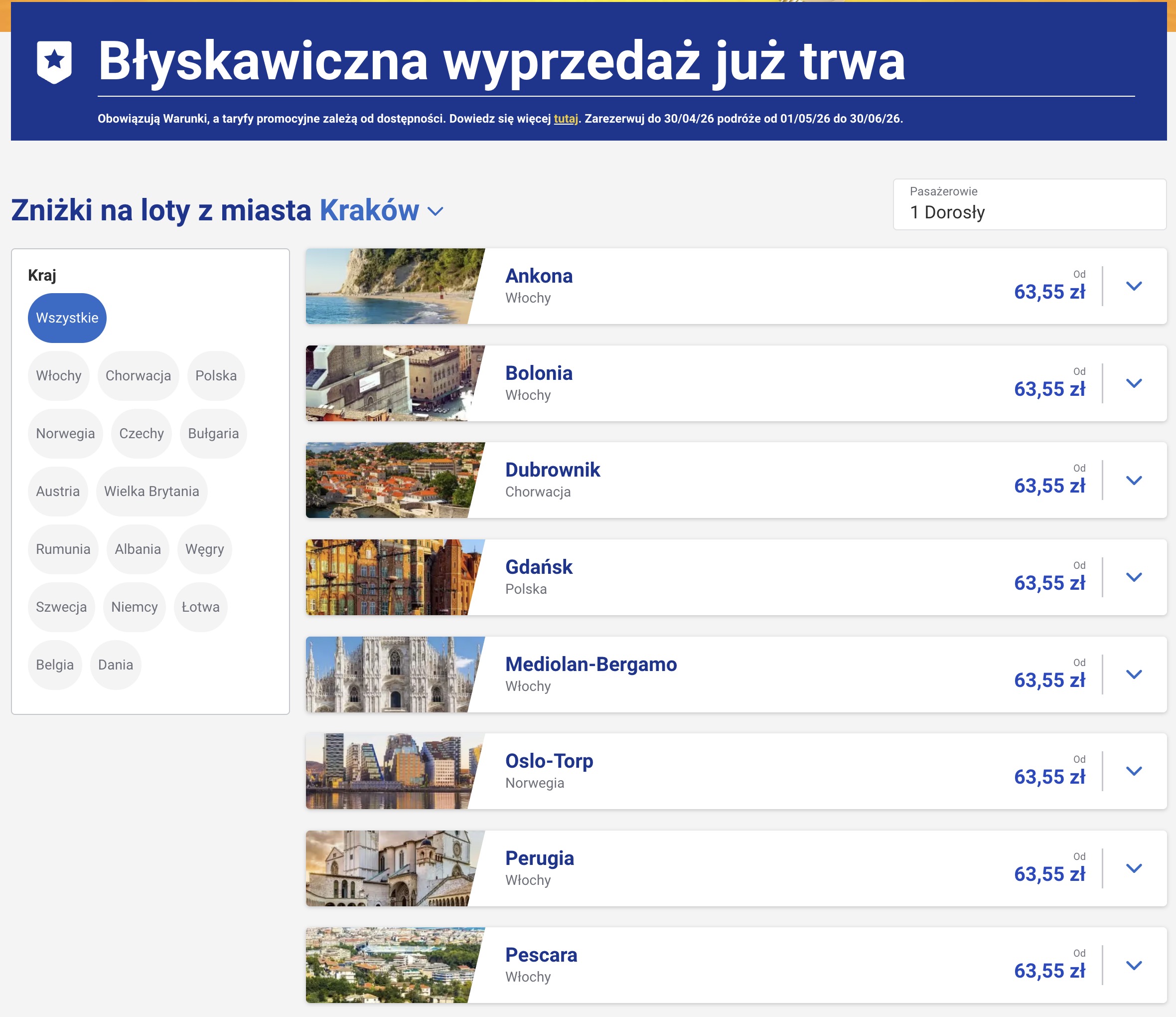This screenshot has height=1017, width=1176.
Task: Click the star shield badge icon
Action: click(x=54, y=61)
